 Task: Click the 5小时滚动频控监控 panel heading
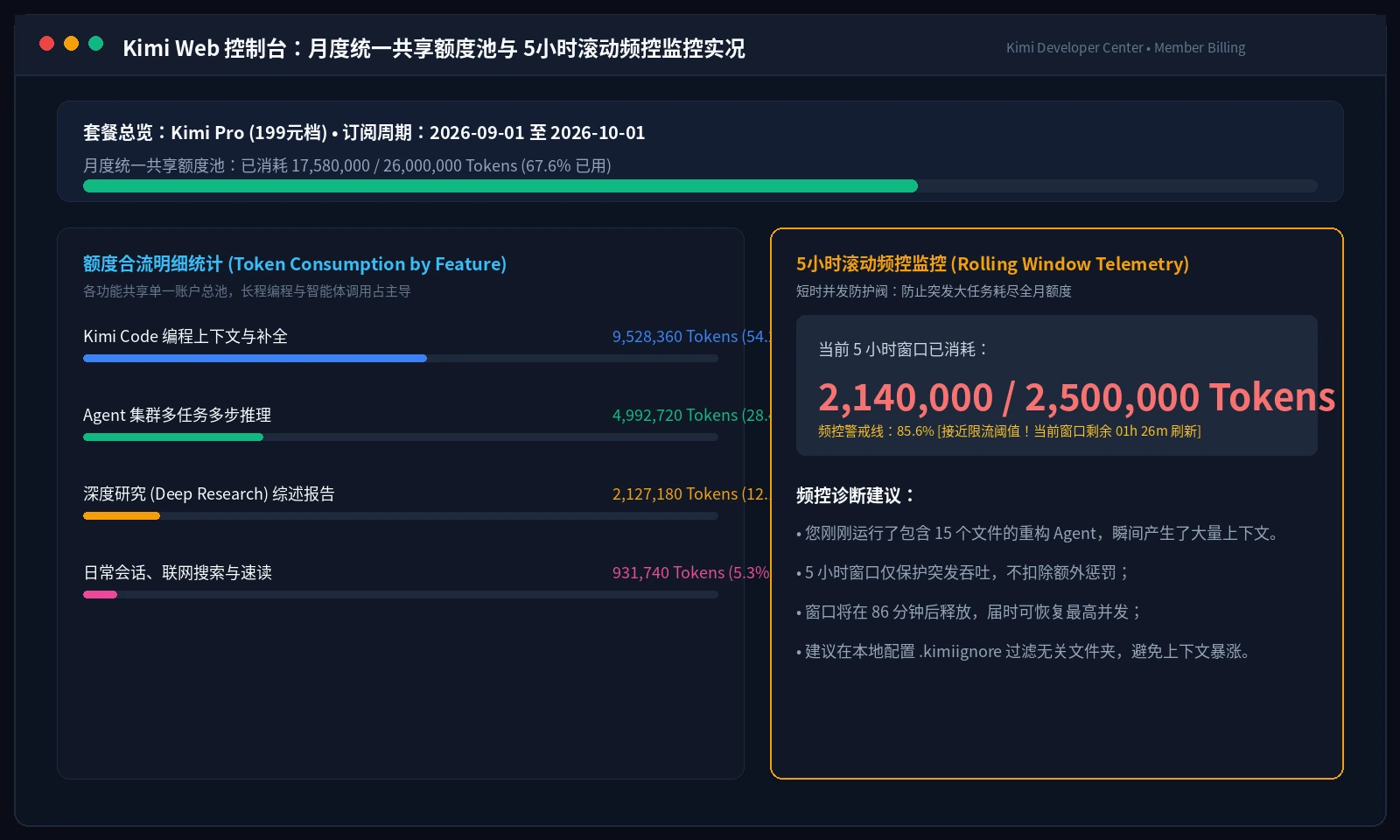click(x=992, y=263)
